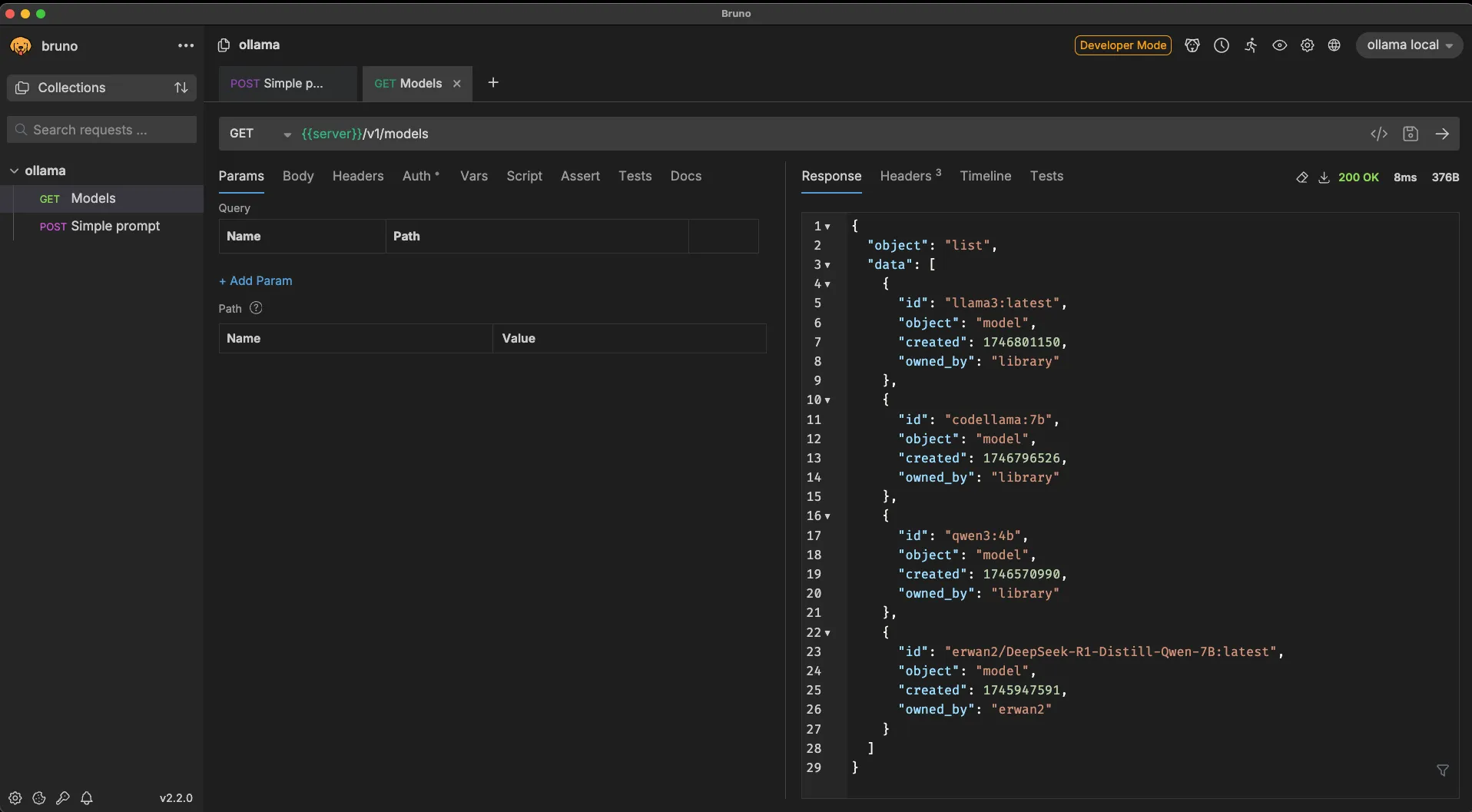Collapse the ollama collection in sidebar
This screenshot has width=1472, height=812.
coord(14,171)
